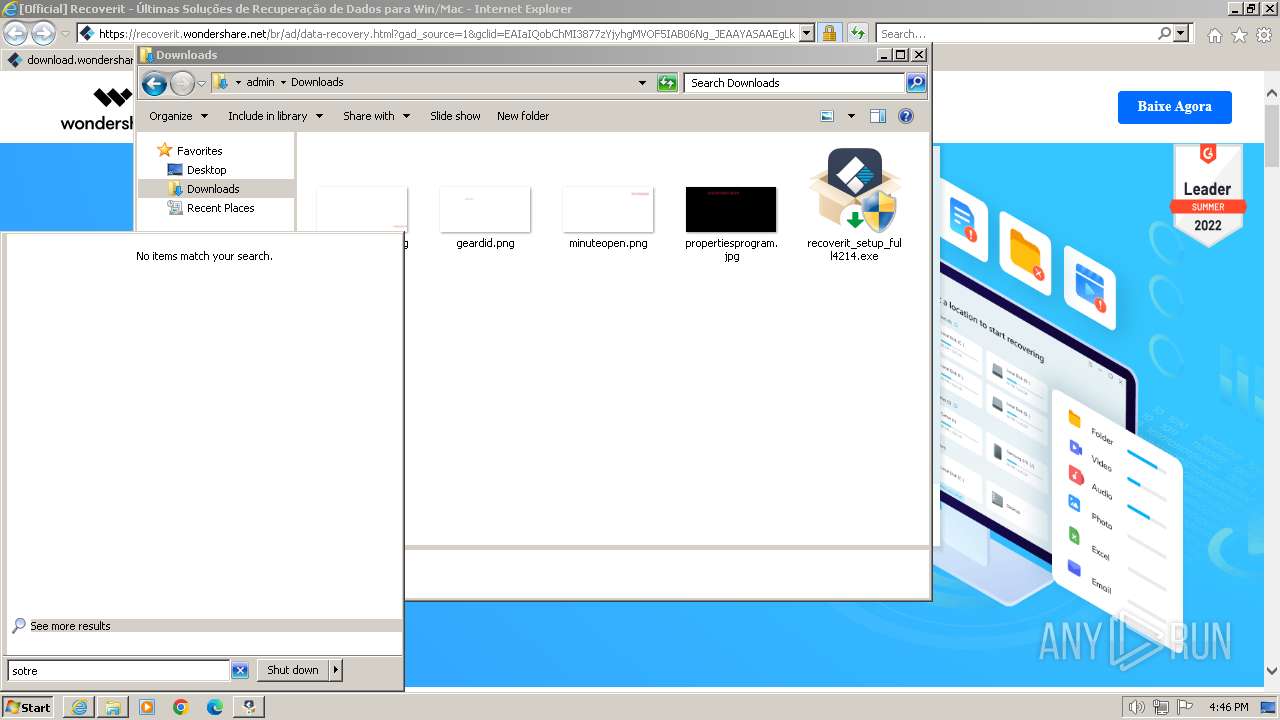The height and width of the screenshot is (720, 1280).
Task: Click Slide show in toolbar
Action: click(455, 116)
